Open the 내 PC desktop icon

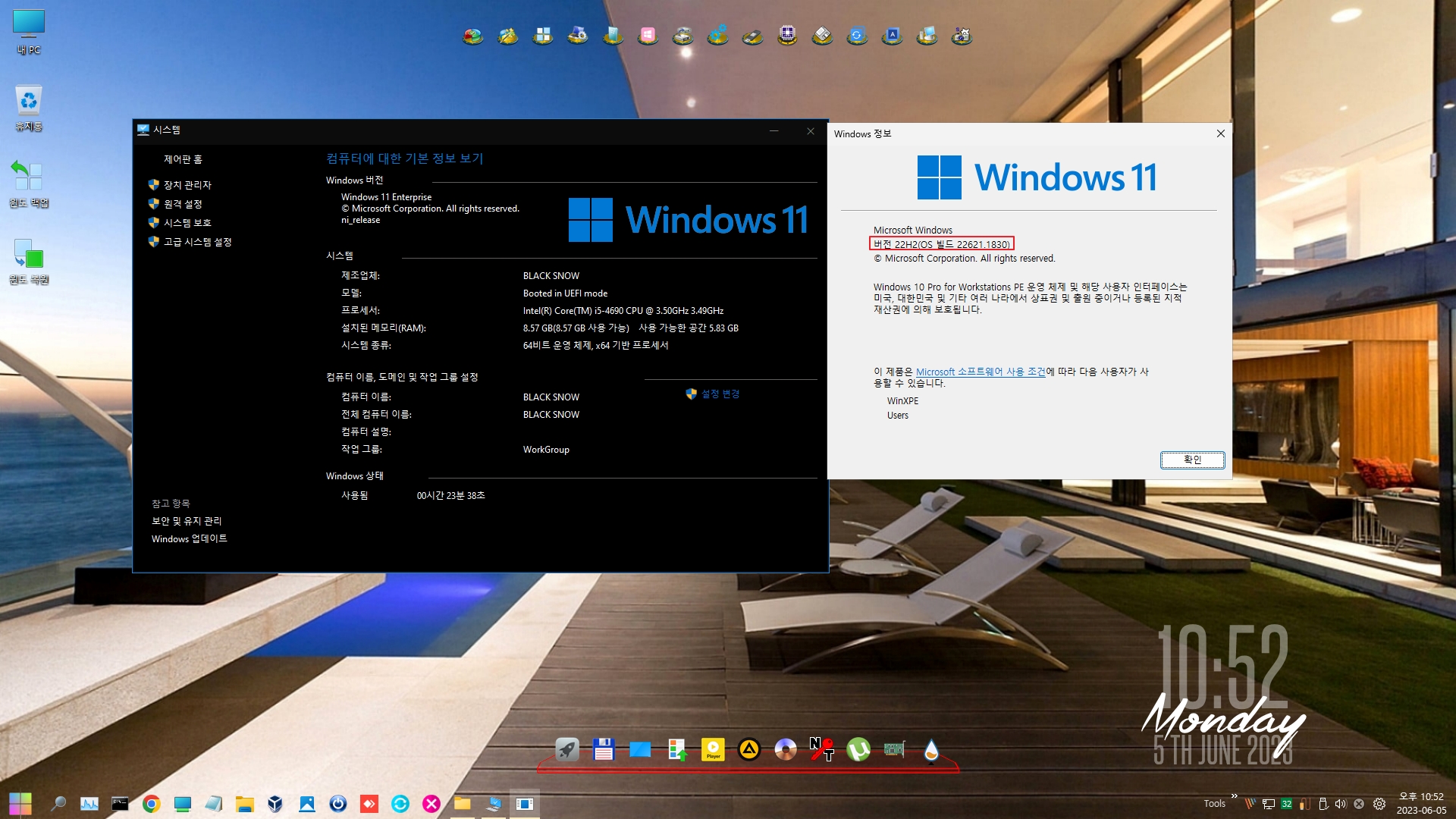click(29, 32)
